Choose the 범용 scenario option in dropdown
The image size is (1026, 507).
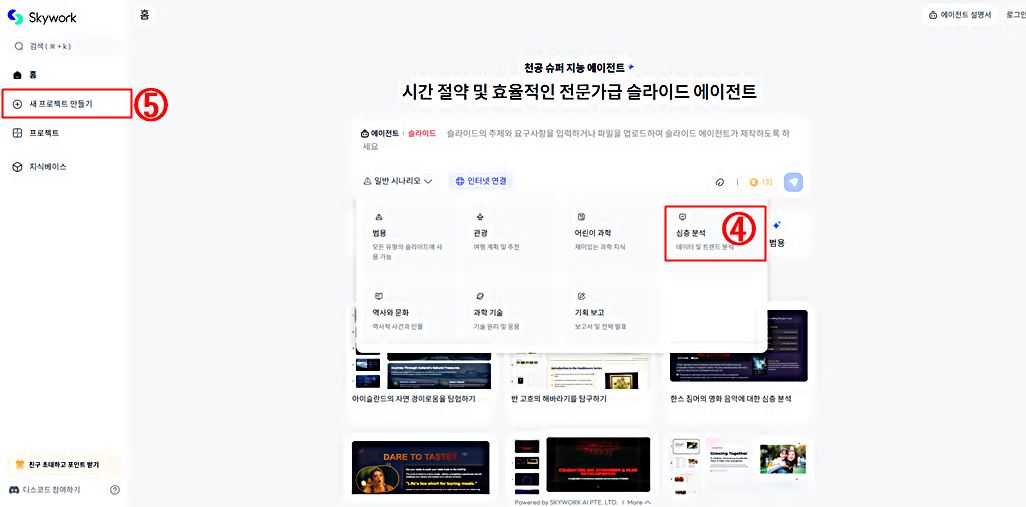coord(408,236)
